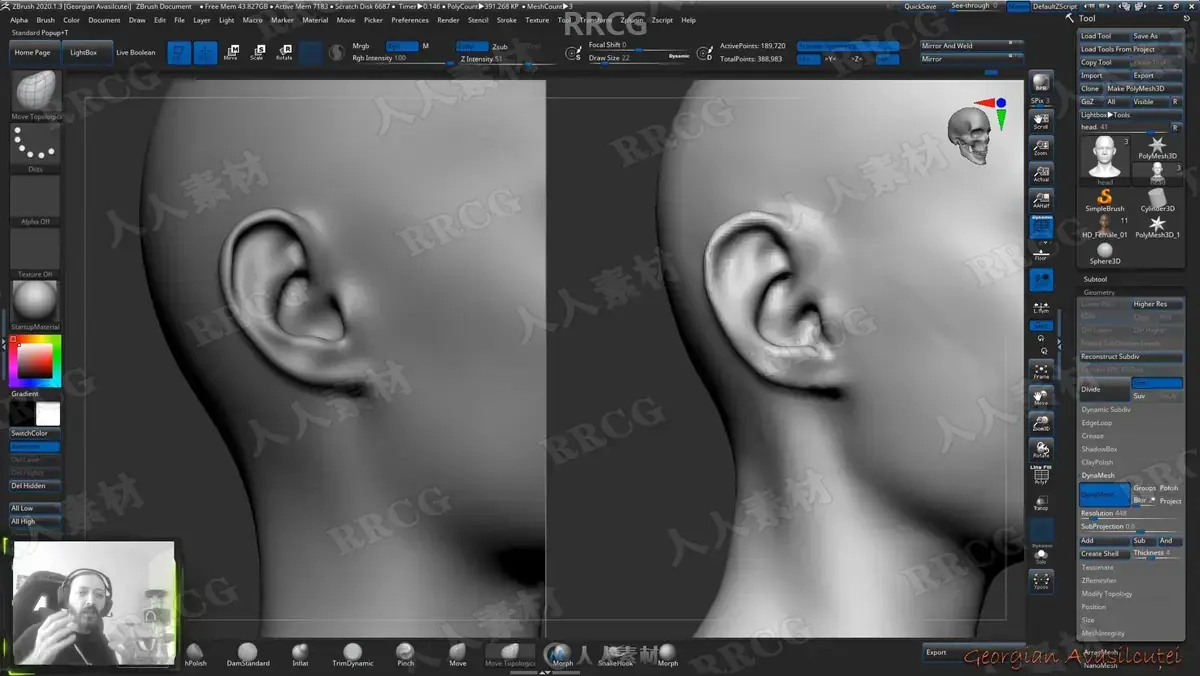The height and width of the screenshot is (676, 1200).
Task: Click the Scroll canvas button
Action: click(x=1041, y=120)
